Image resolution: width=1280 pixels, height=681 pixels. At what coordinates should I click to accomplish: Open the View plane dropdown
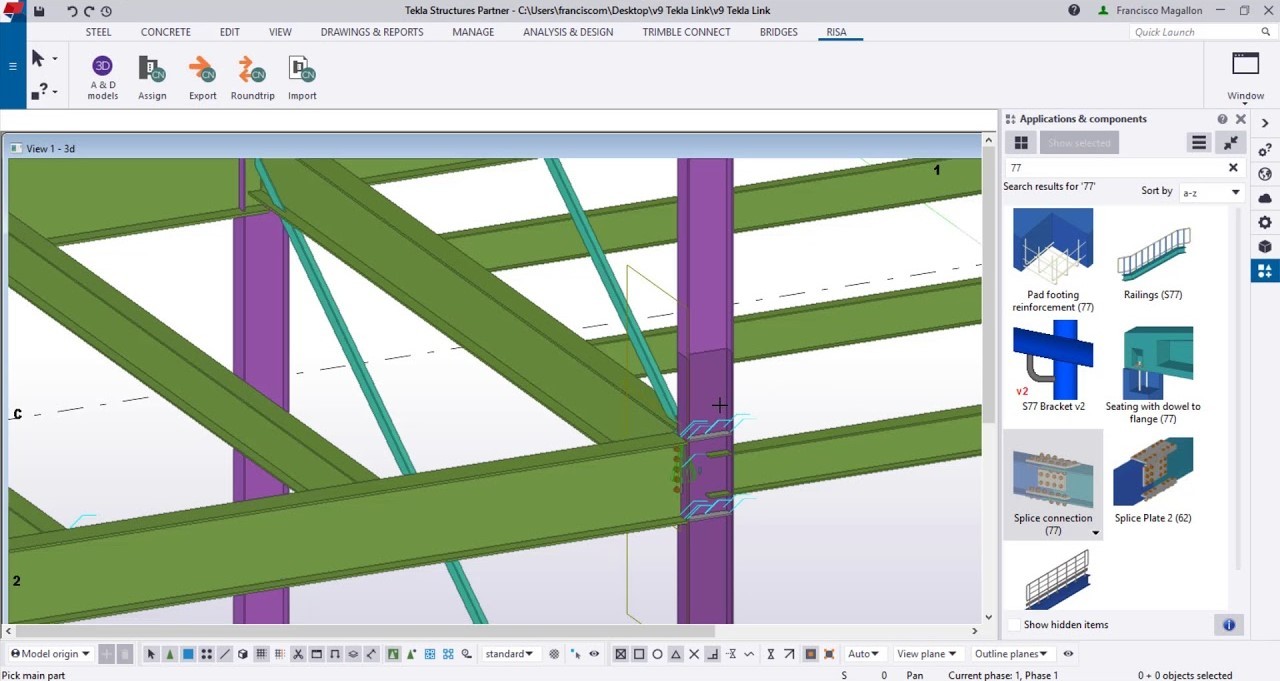point(926,654)
